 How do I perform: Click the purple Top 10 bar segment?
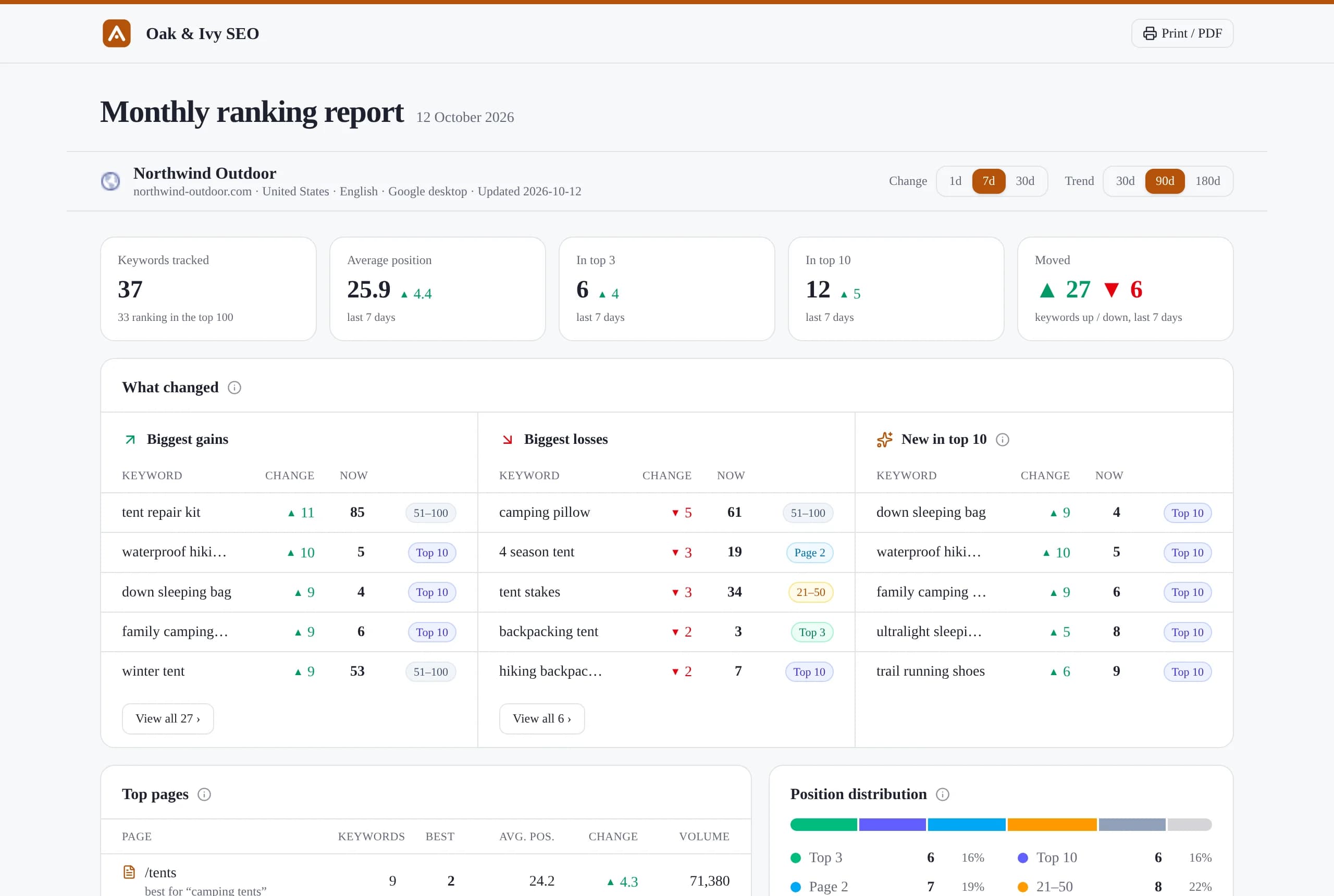[x=892, y=825]
